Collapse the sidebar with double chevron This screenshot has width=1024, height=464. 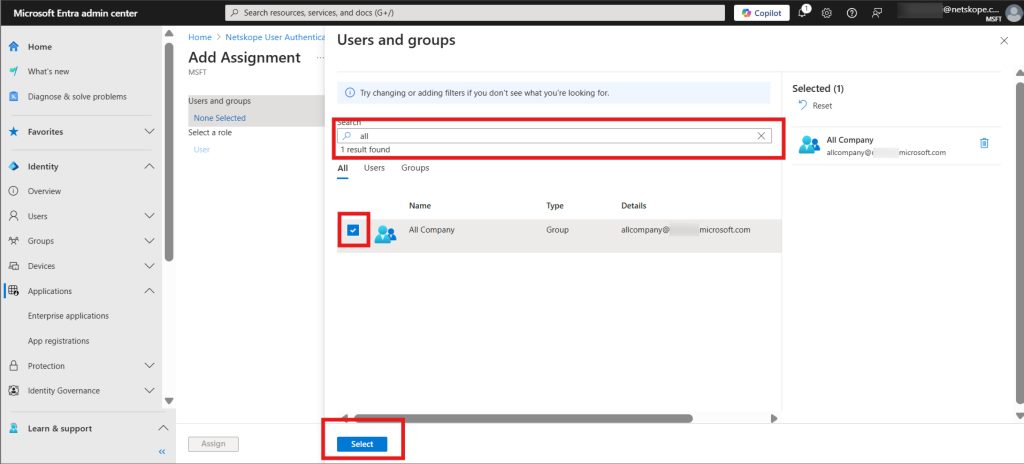coord(162,452)
